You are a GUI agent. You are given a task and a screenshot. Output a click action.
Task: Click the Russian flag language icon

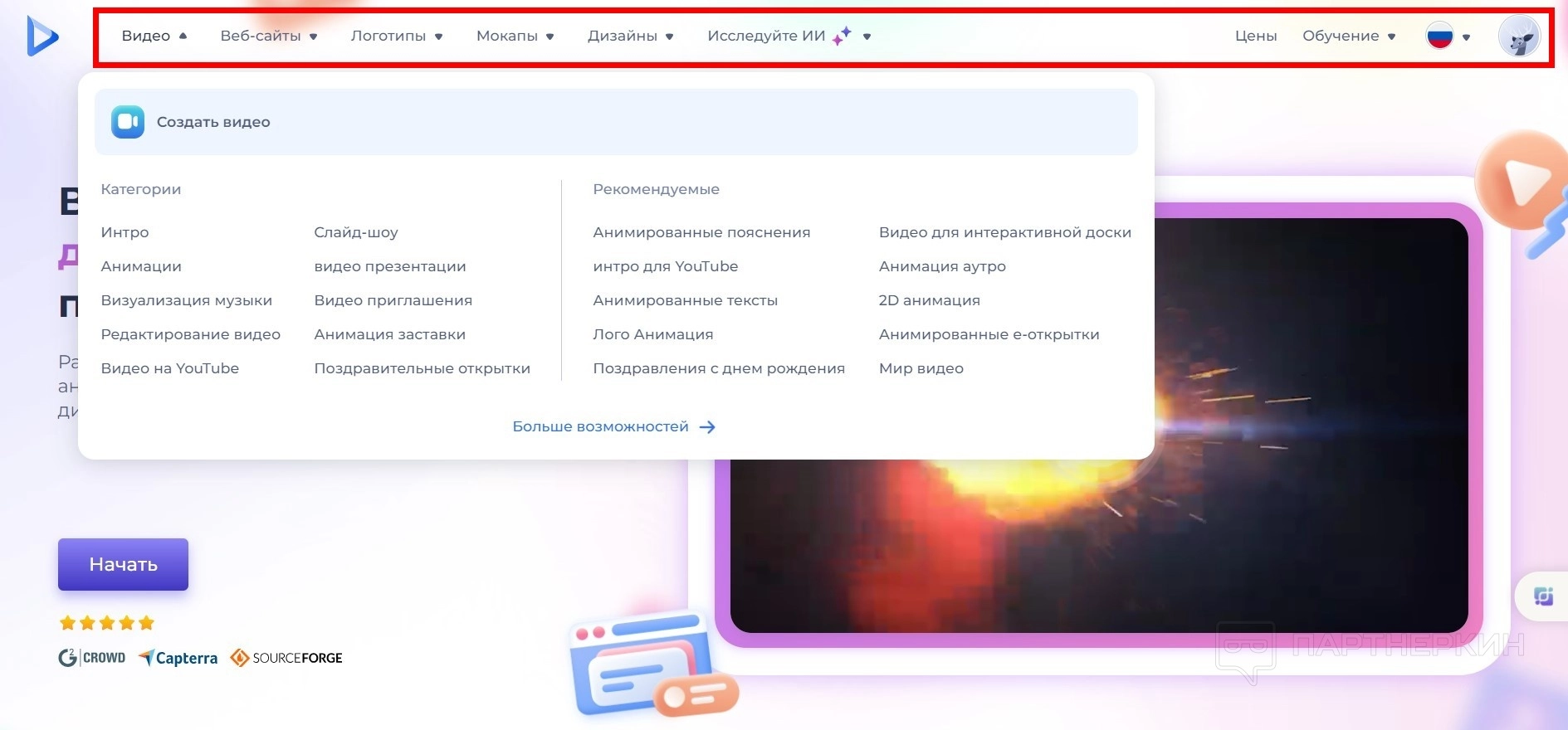[x=1439, y=36]
